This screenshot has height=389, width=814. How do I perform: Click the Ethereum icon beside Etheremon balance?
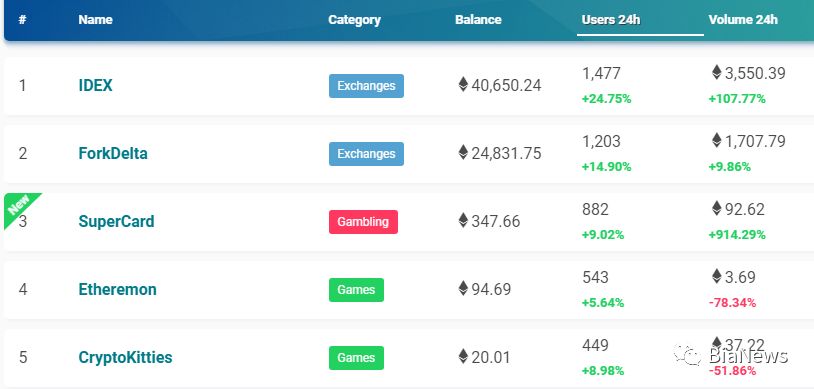tap(463, 288)
